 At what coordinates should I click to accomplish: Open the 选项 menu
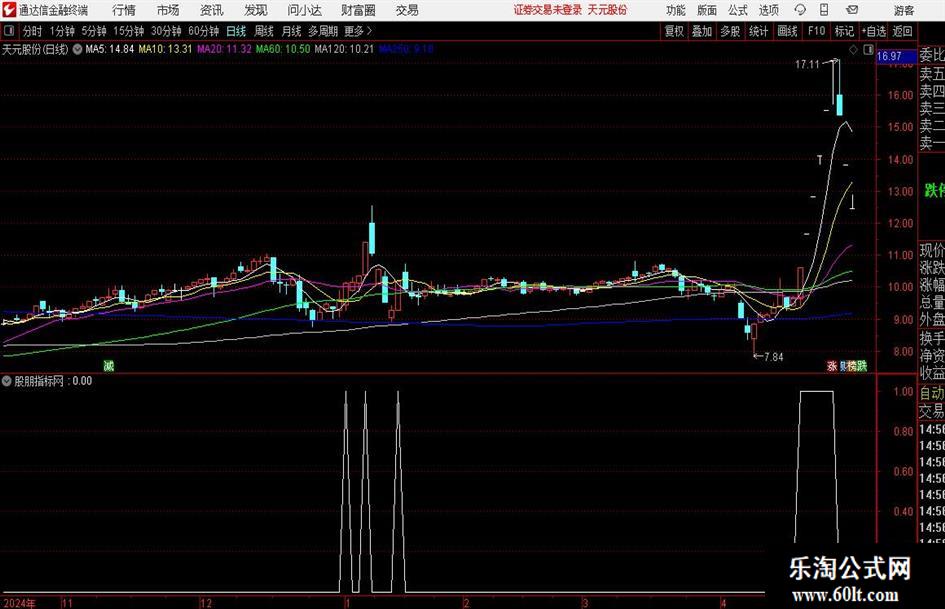[768, 10]
